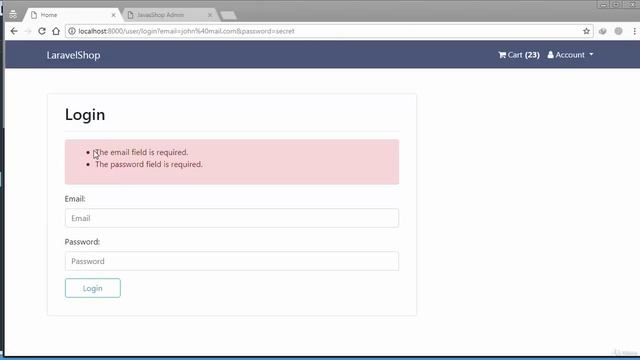Open a new browser tab
640x360 pixels.
point(228,16)
